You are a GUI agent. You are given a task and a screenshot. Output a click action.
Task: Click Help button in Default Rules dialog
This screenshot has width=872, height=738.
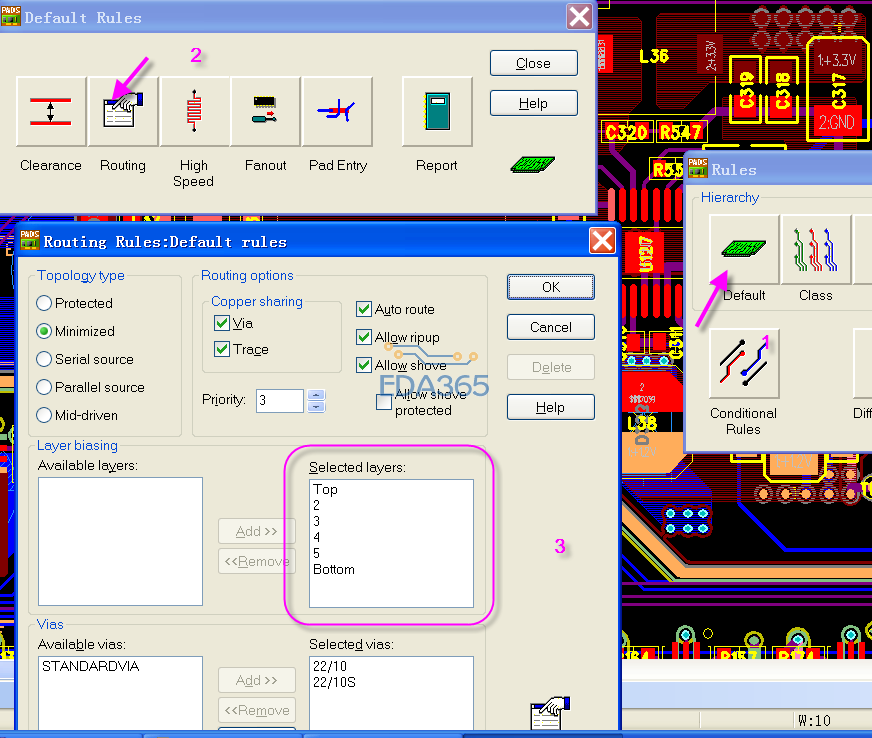pyautogui.click(x=533, y=103)
